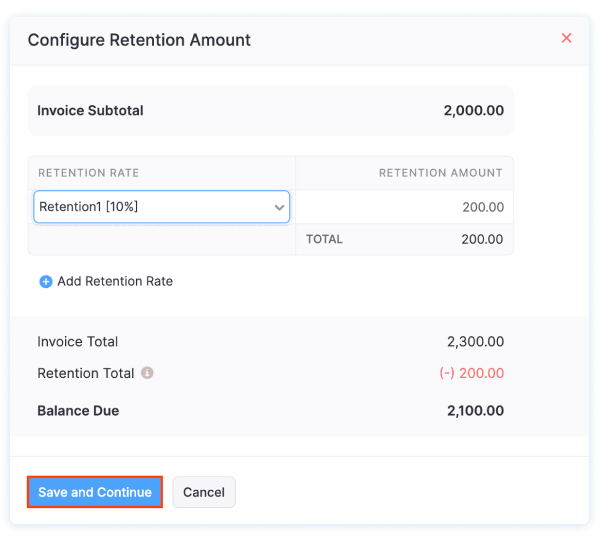Click the Invoice Total label

point(77,342)
